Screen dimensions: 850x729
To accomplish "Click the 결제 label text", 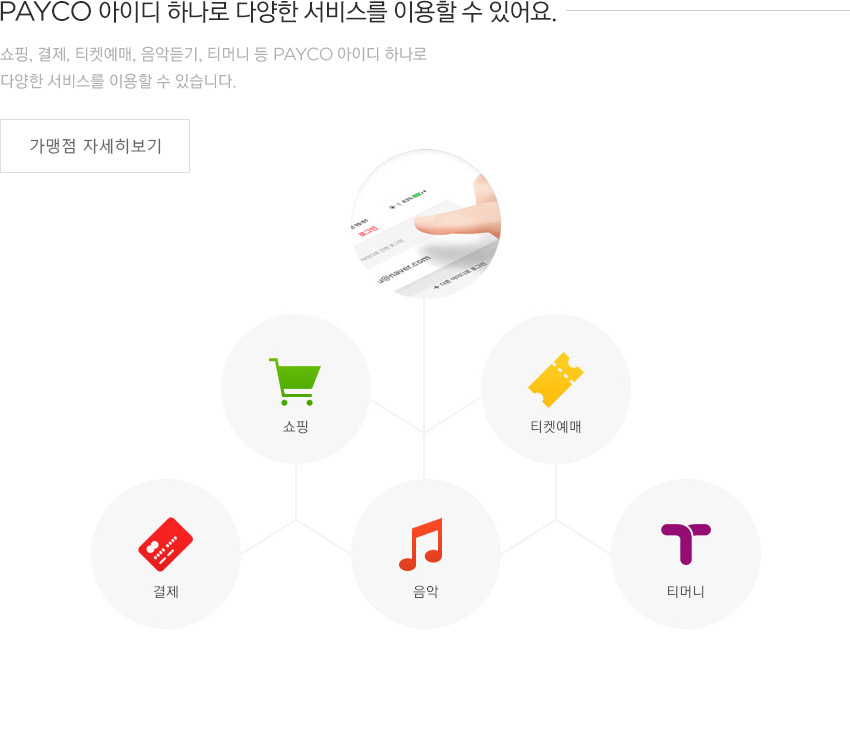I will (x=165, y=591).
